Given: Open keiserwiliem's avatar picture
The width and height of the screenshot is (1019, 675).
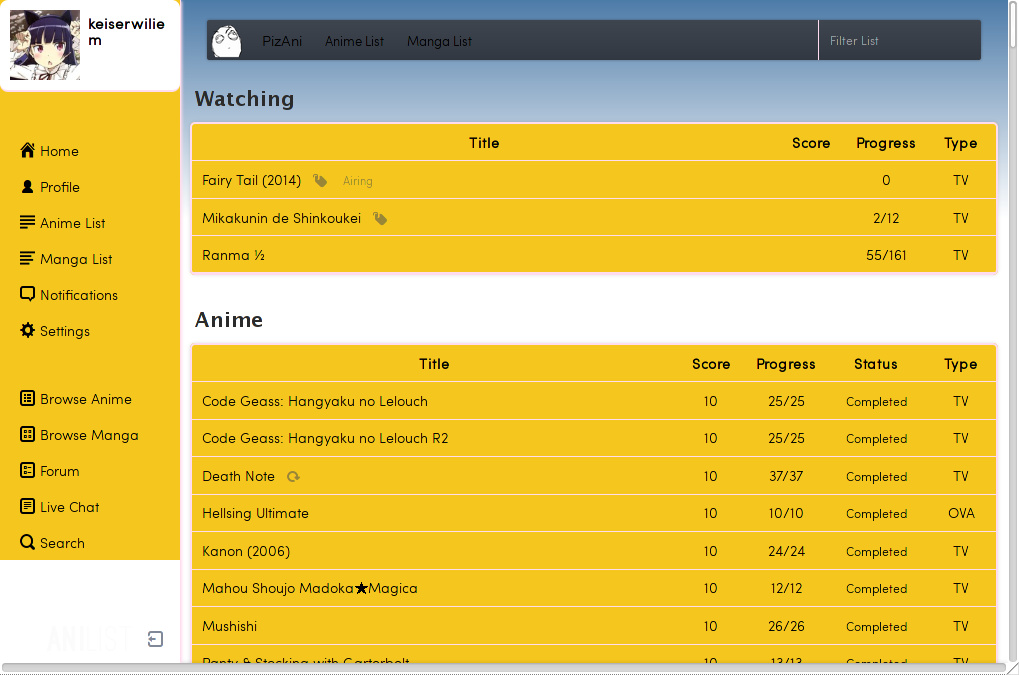Looking at the screenshot, I should (x=45, y=45).
